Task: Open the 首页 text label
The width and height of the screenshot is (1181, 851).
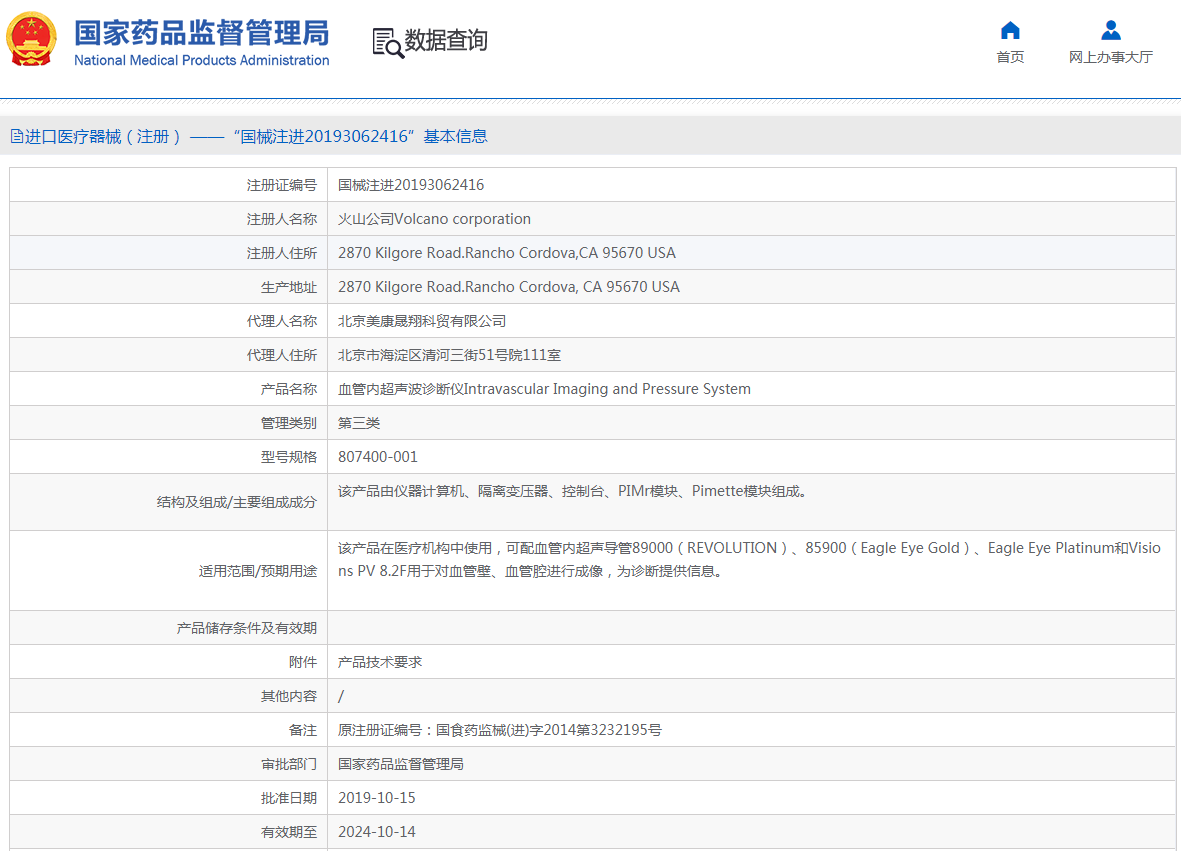Action: (x=1010, y=57)
